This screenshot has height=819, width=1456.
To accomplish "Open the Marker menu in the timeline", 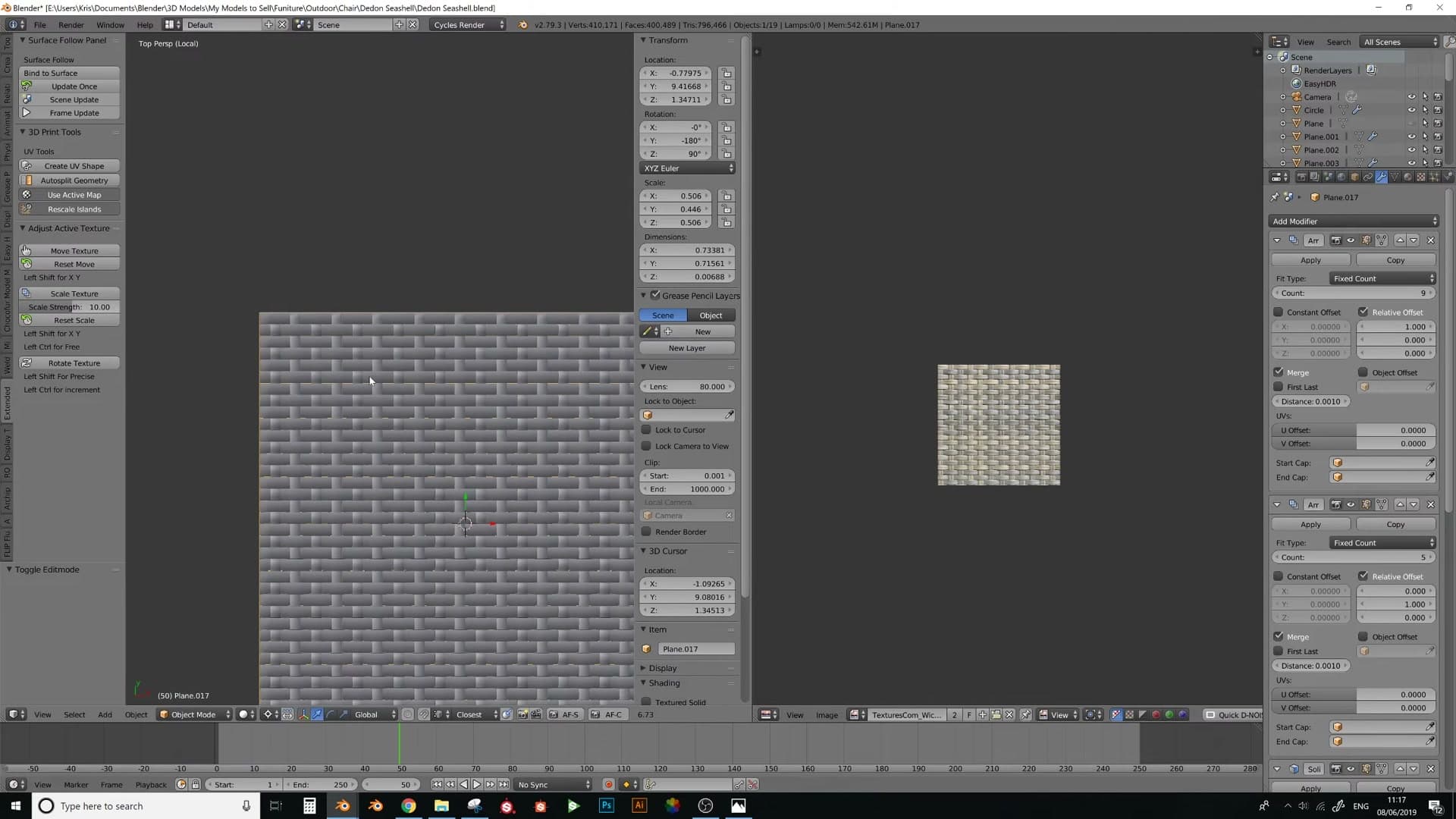I will (x=76, y=784).
